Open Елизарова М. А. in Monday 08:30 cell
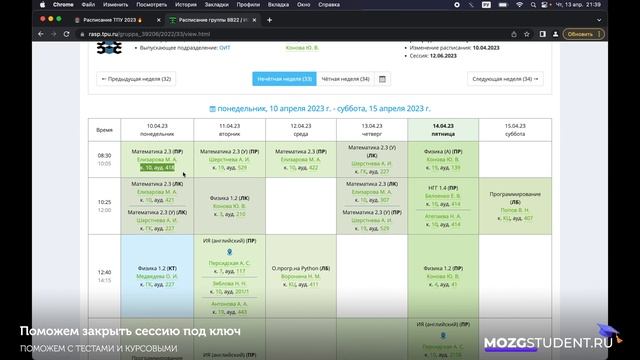The width and height of the screenshot is (640, 360). click(x=157, y=160)
